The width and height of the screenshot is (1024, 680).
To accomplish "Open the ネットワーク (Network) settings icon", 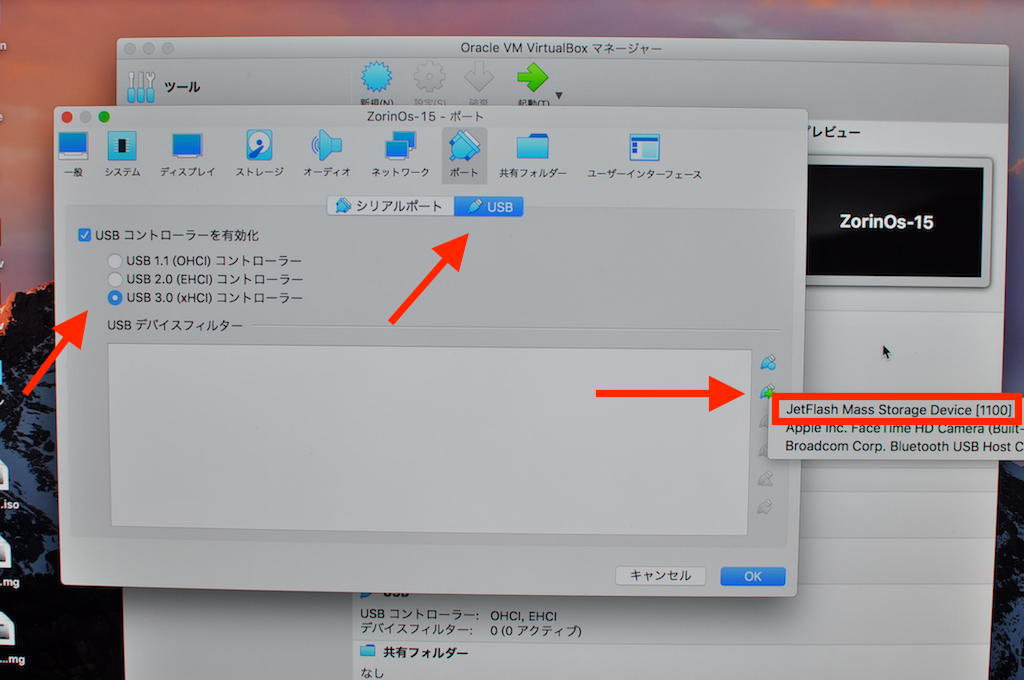I will 400,148.
